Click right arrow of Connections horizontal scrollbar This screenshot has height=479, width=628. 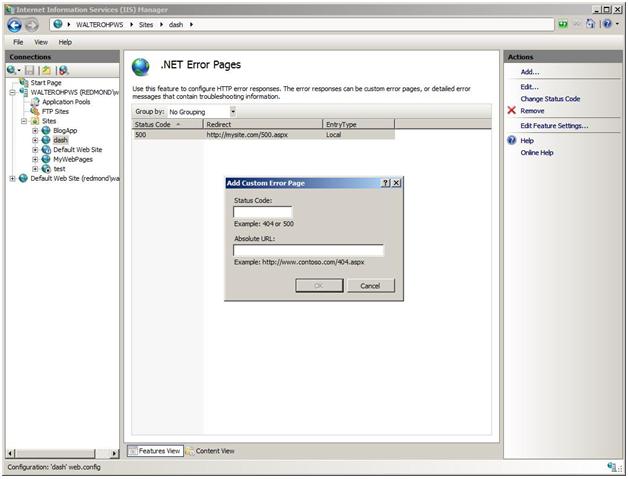click(x=115, y=453)
